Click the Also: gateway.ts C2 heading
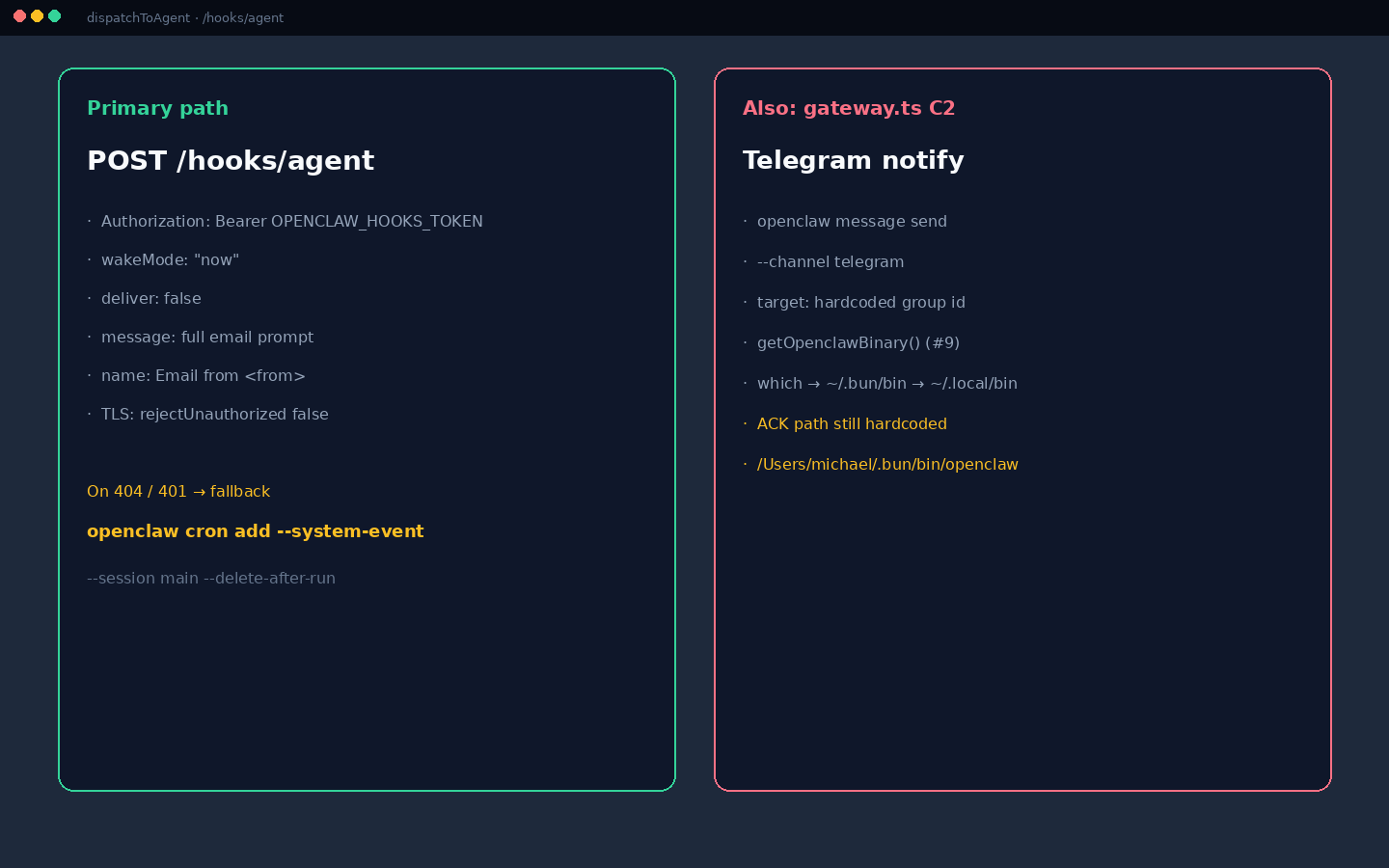The width and height of the screenshot is (1389, 868). pyautogui.click(x=849, y=108)
